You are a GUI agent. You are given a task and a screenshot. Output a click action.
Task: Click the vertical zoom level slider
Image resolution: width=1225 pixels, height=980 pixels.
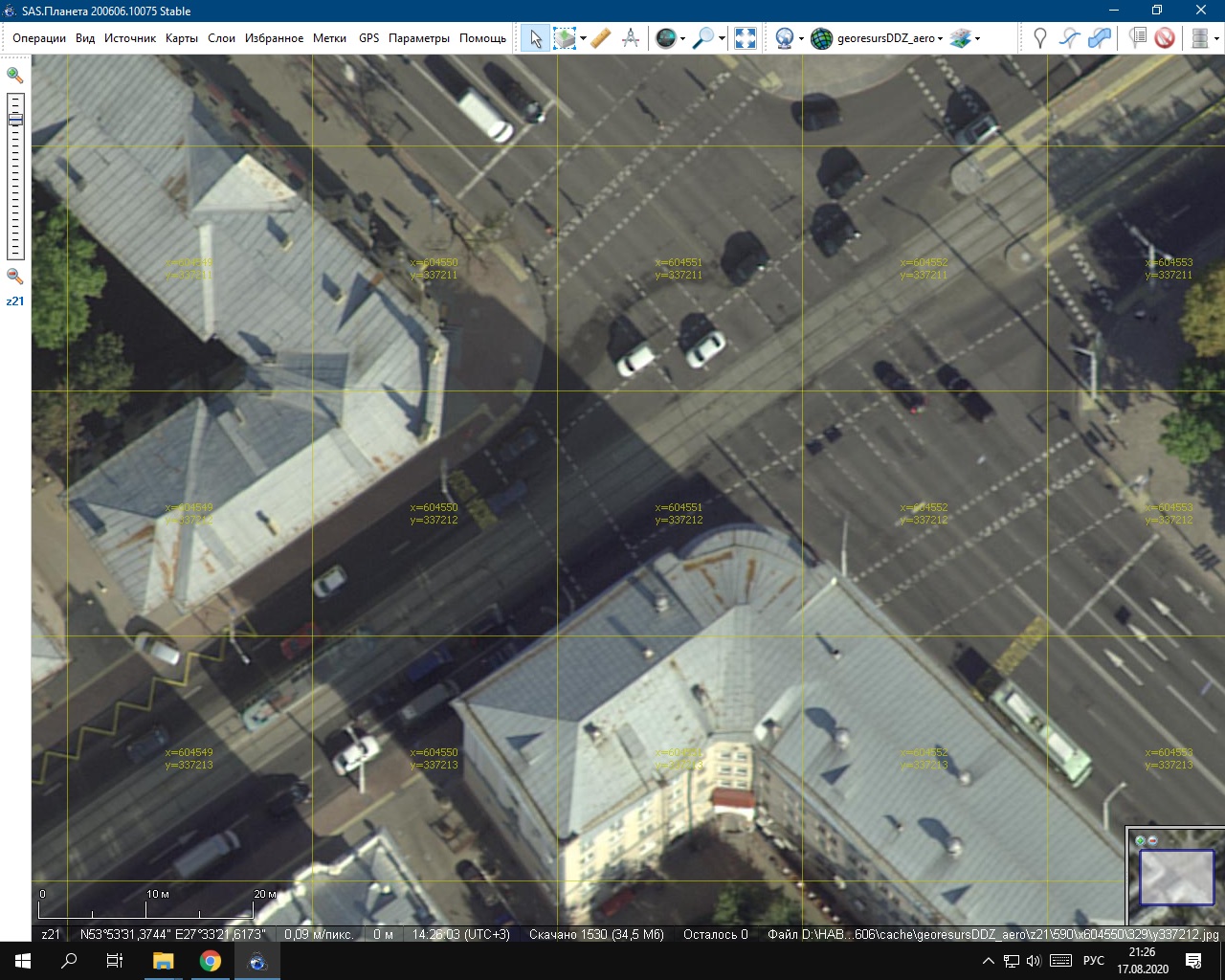(15, 177)
